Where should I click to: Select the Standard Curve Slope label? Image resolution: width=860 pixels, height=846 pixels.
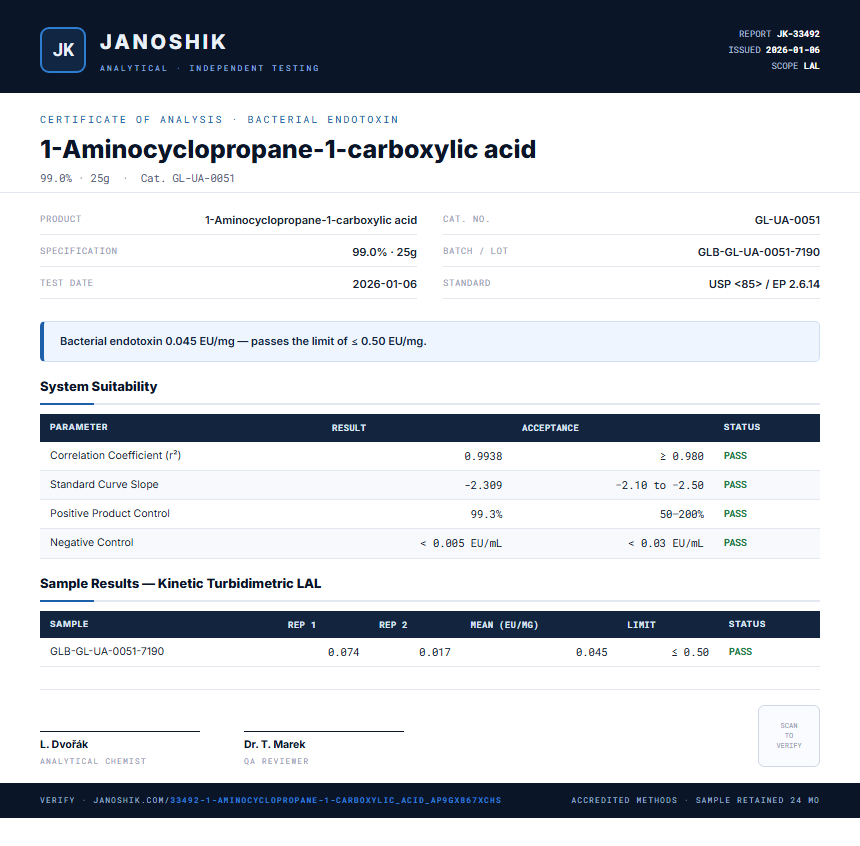[x=104, y=484]
